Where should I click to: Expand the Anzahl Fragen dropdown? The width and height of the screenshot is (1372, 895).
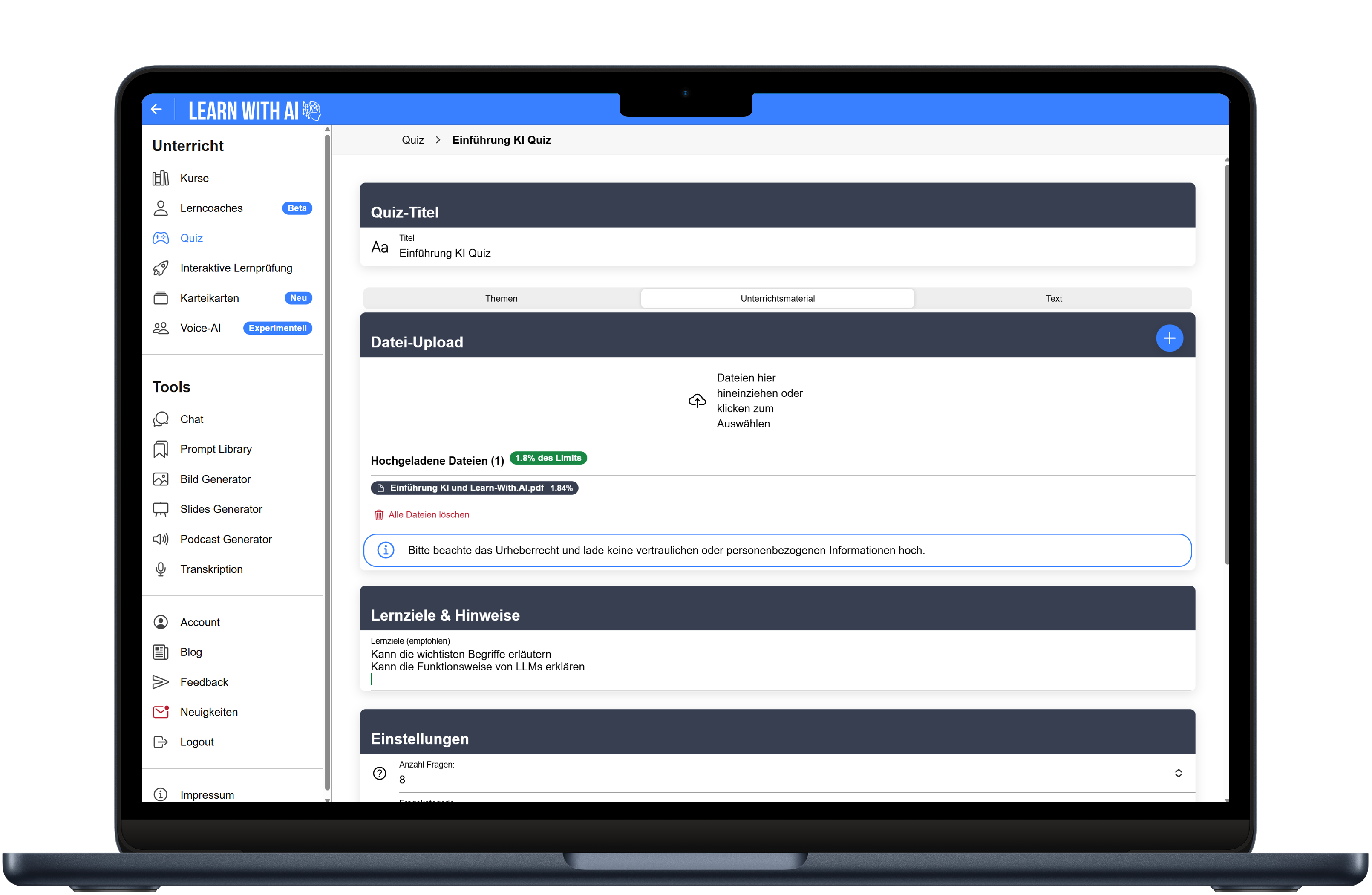coord(1178,773)
